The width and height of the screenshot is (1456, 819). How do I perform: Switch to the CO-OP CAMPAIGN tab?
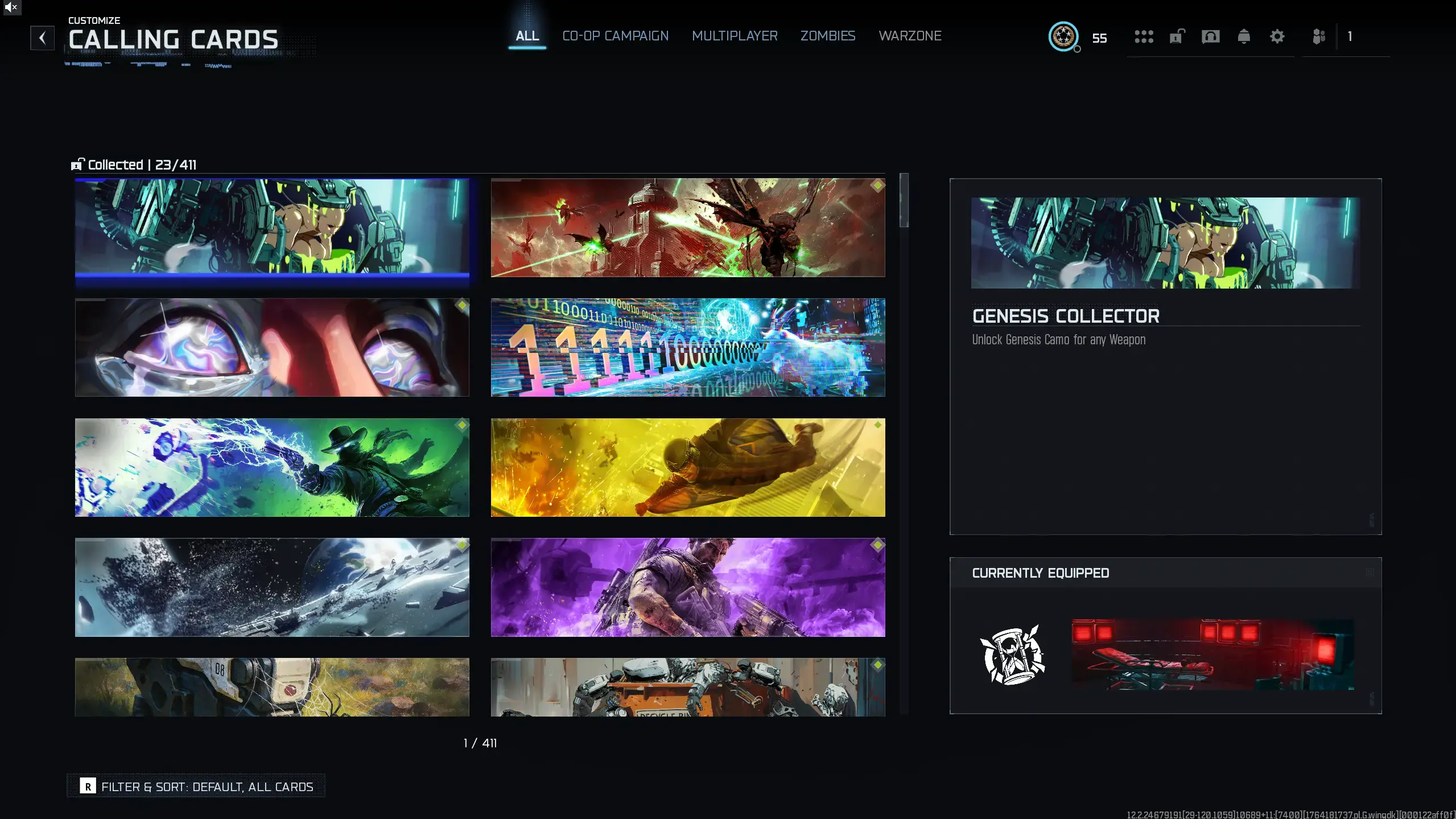(x=616, y=36)
